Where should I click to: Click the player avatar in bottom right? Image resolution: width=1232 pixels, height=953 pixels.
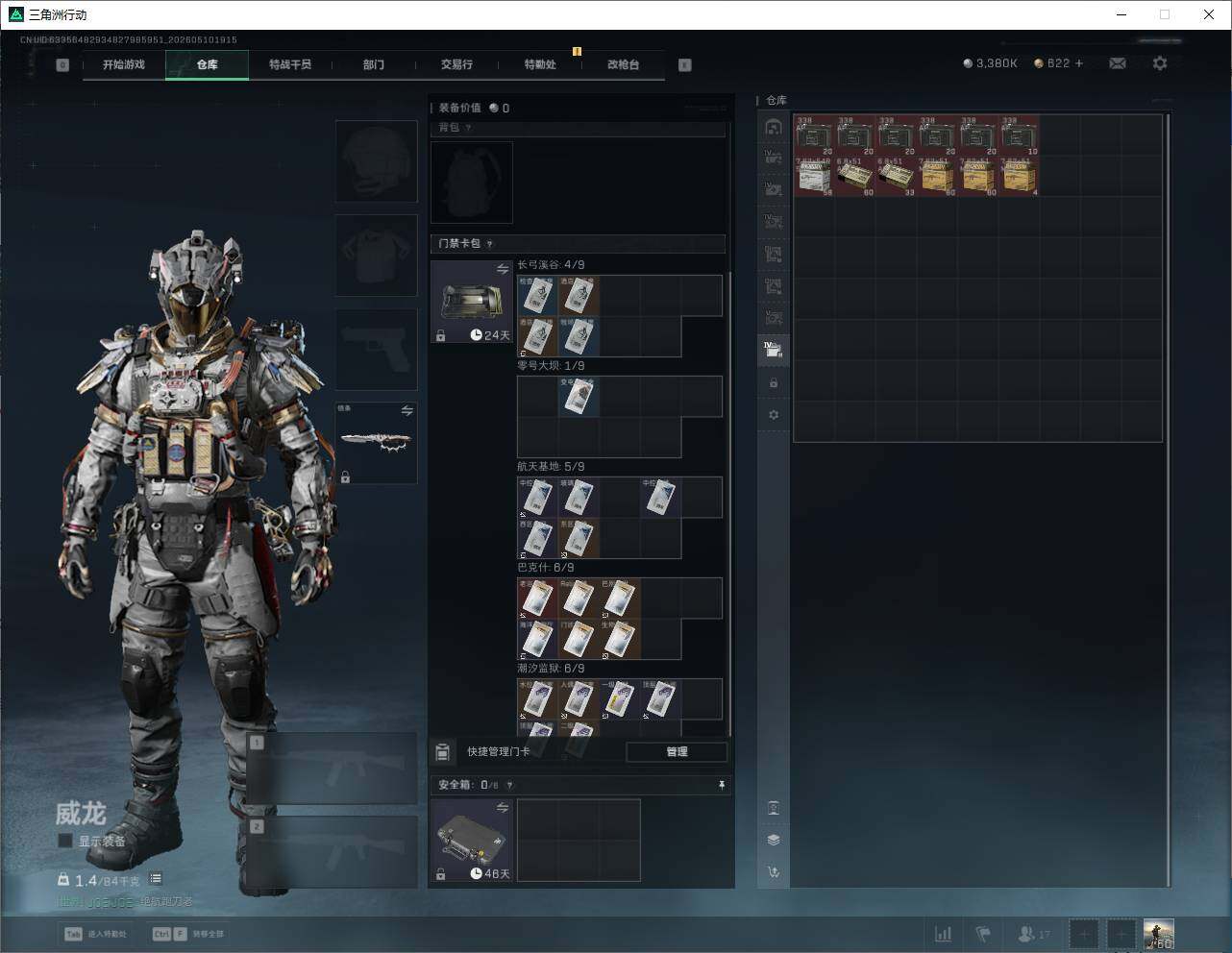(1158, 934)
